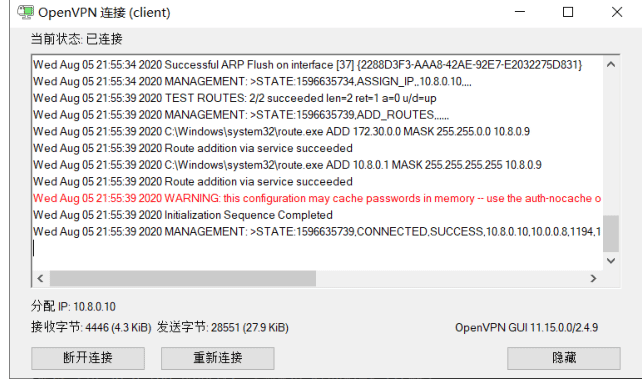The height and width of the screenshot is (382, 642).
Task: Click the 重新连接 reconnect button
Action: coord(218,358)
